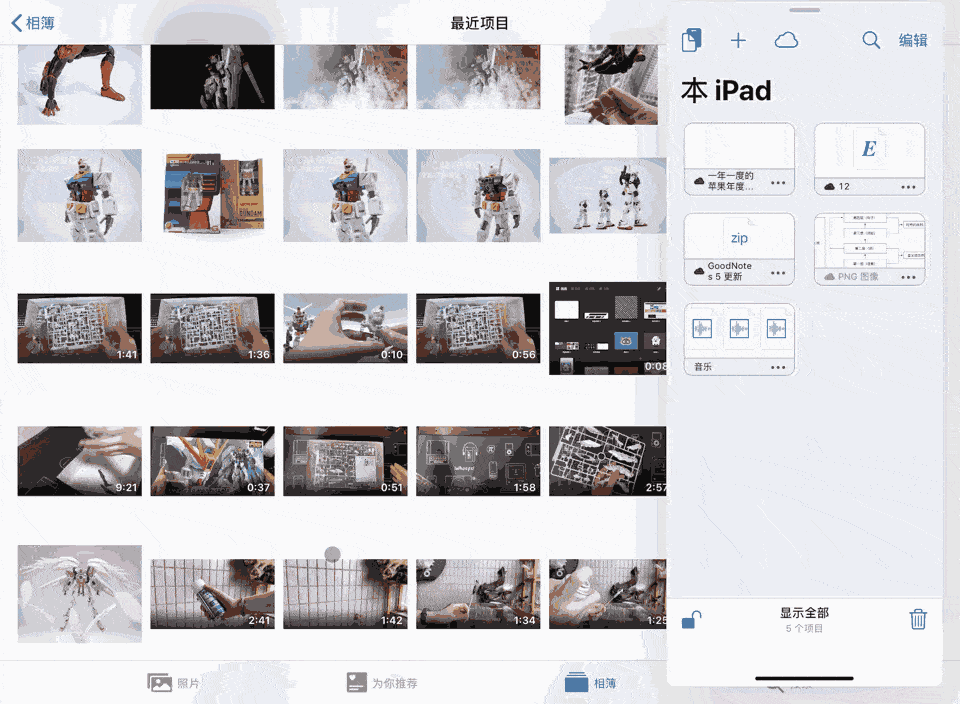
Task: Open the video with duration 9:21
Action: pyautogui.click(x=80, y=461)
